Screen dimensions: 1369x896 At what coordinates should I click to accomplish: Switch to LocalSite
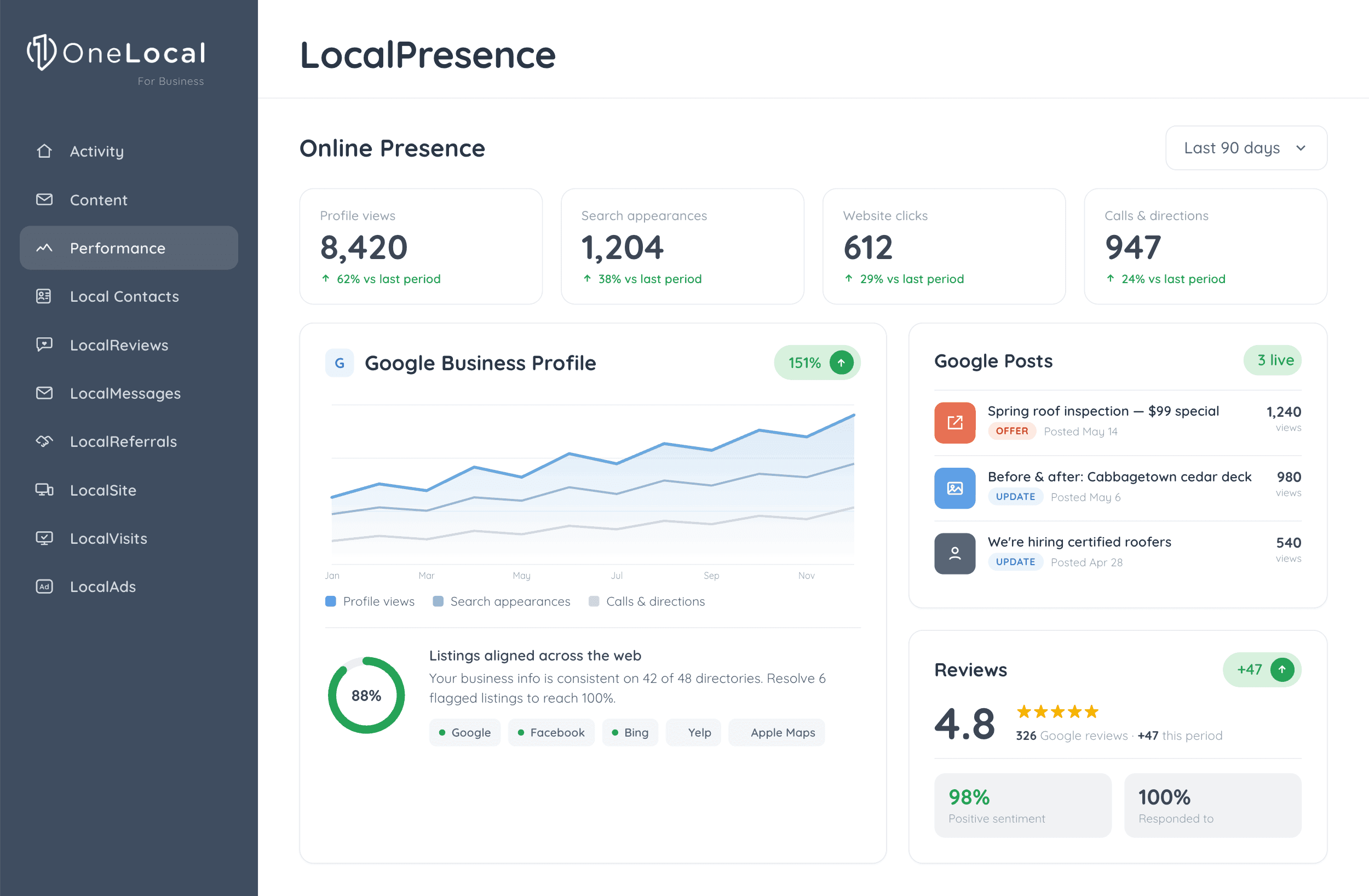click(x=129, y=490)
